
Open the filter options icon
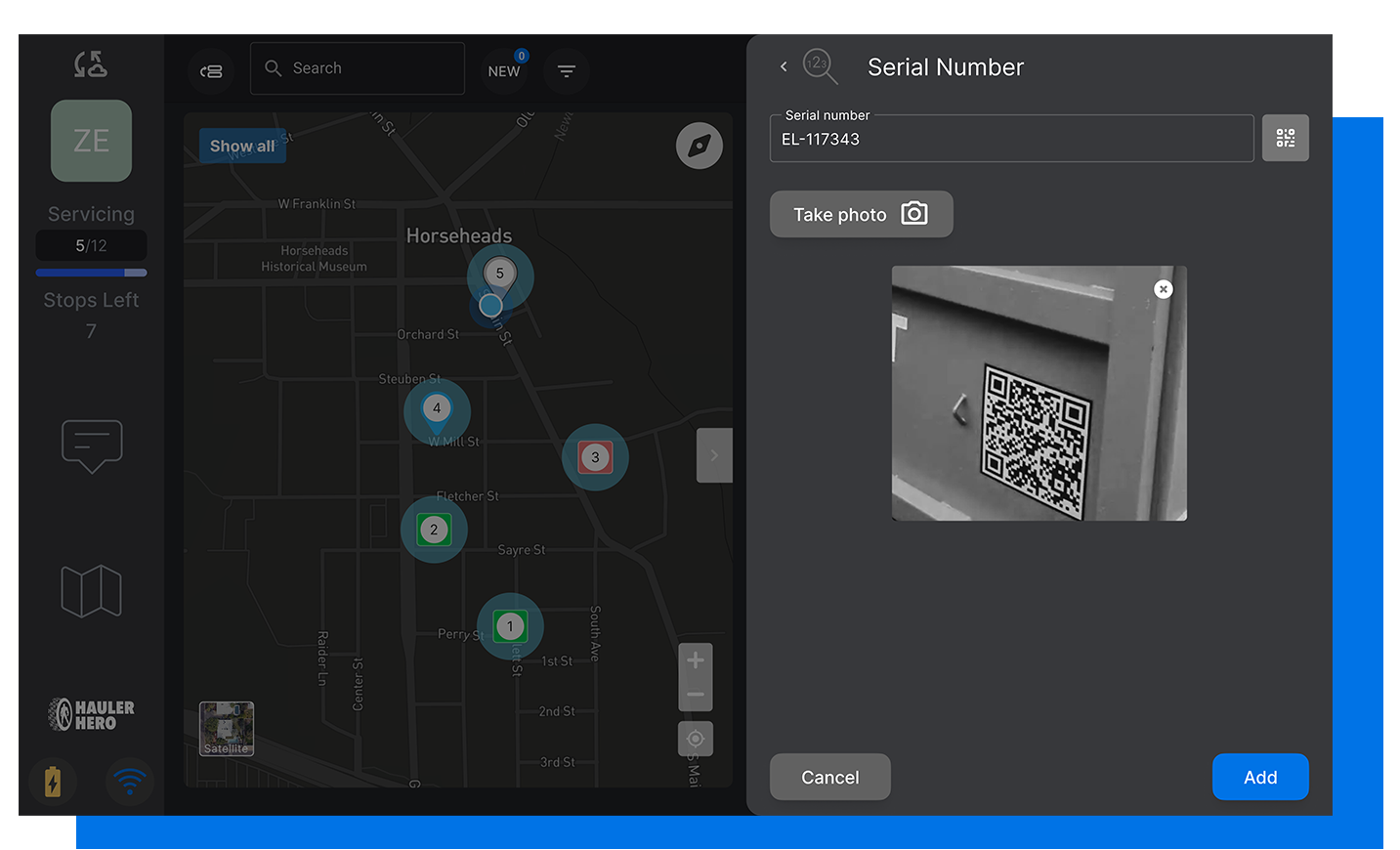click(567, 70)
